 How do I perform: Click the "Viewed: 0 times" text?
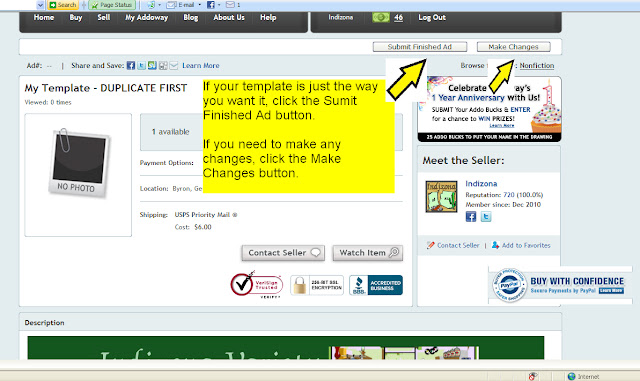48,102
